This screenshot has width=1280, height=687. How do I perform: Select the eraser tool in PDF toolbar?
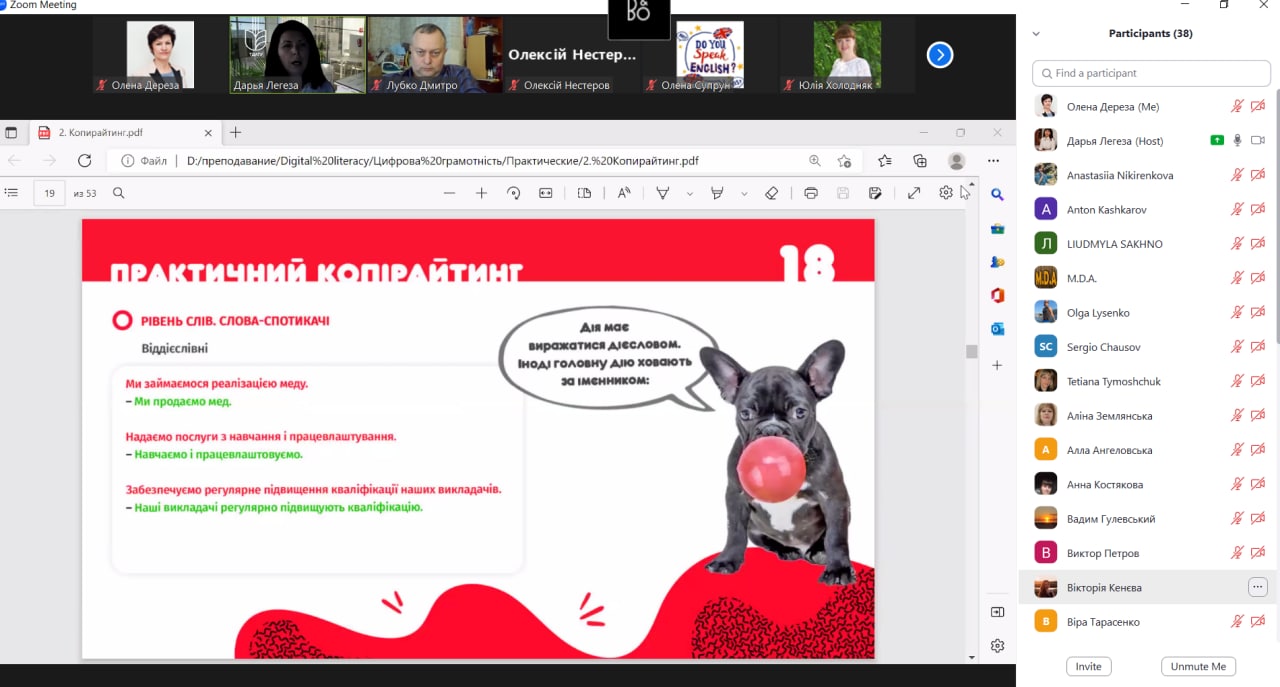pyautogui.click(x=771, y=193)
